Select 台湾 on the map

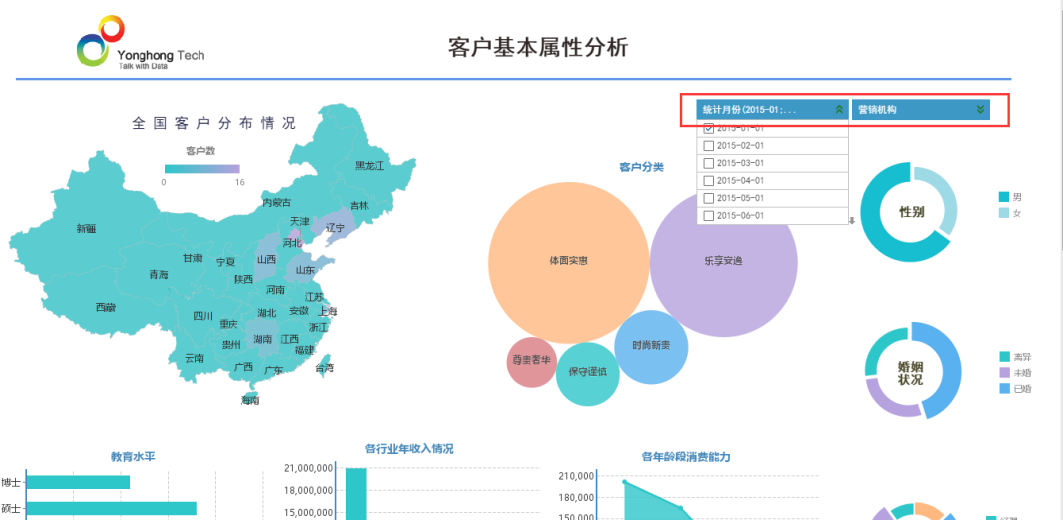pyautogui.click(x=324, y=368)
